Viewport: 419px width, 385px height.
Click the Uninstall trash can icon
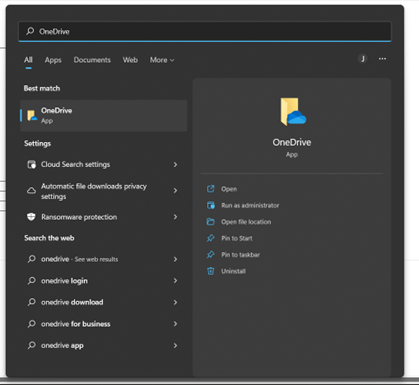point(211,271)
